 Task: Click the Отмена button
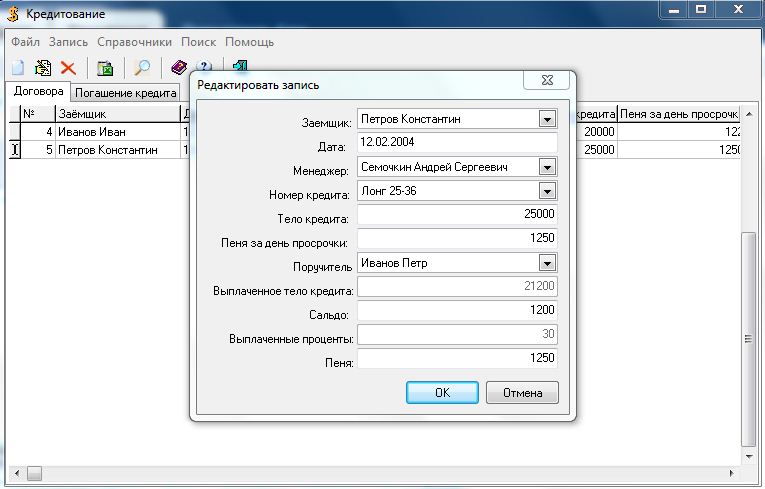pos(523,393)
